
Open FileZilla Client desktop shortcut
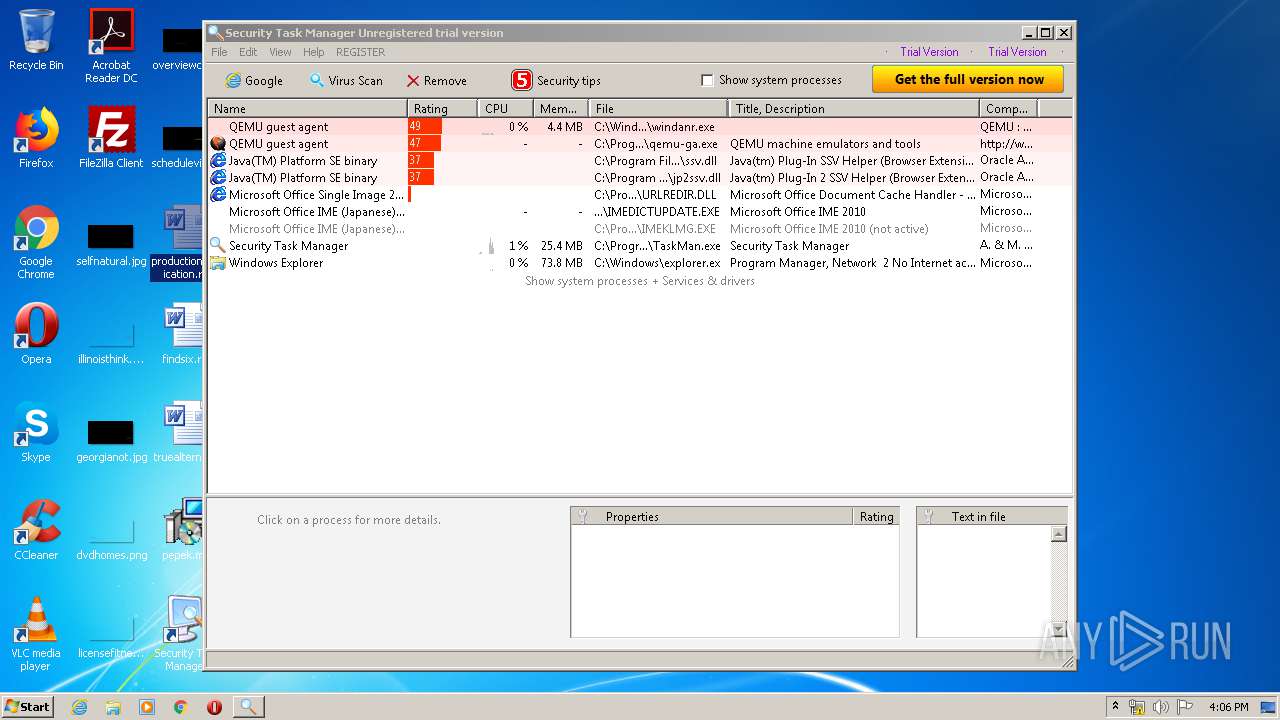[x=111, y=138]
